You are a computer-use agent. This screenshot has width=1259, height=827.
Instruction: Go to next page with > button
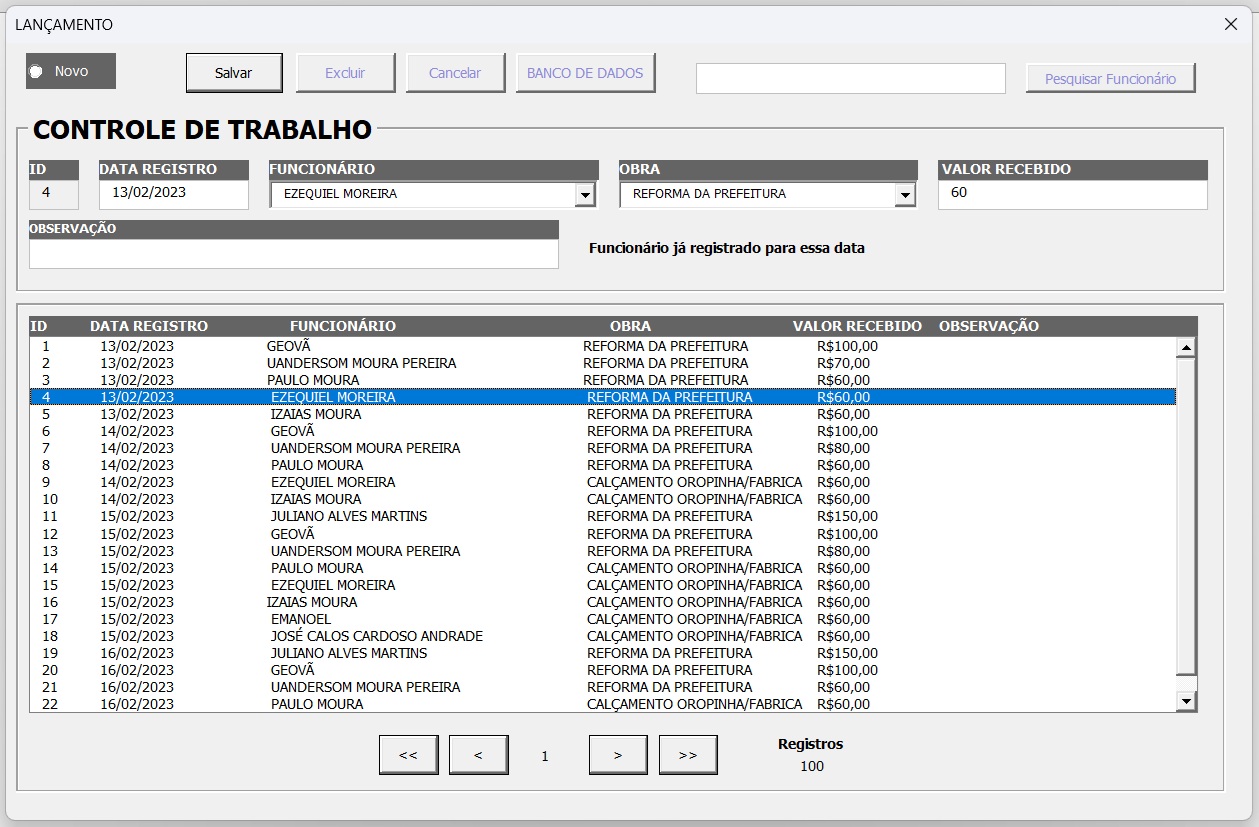click(x=618, y=755)
